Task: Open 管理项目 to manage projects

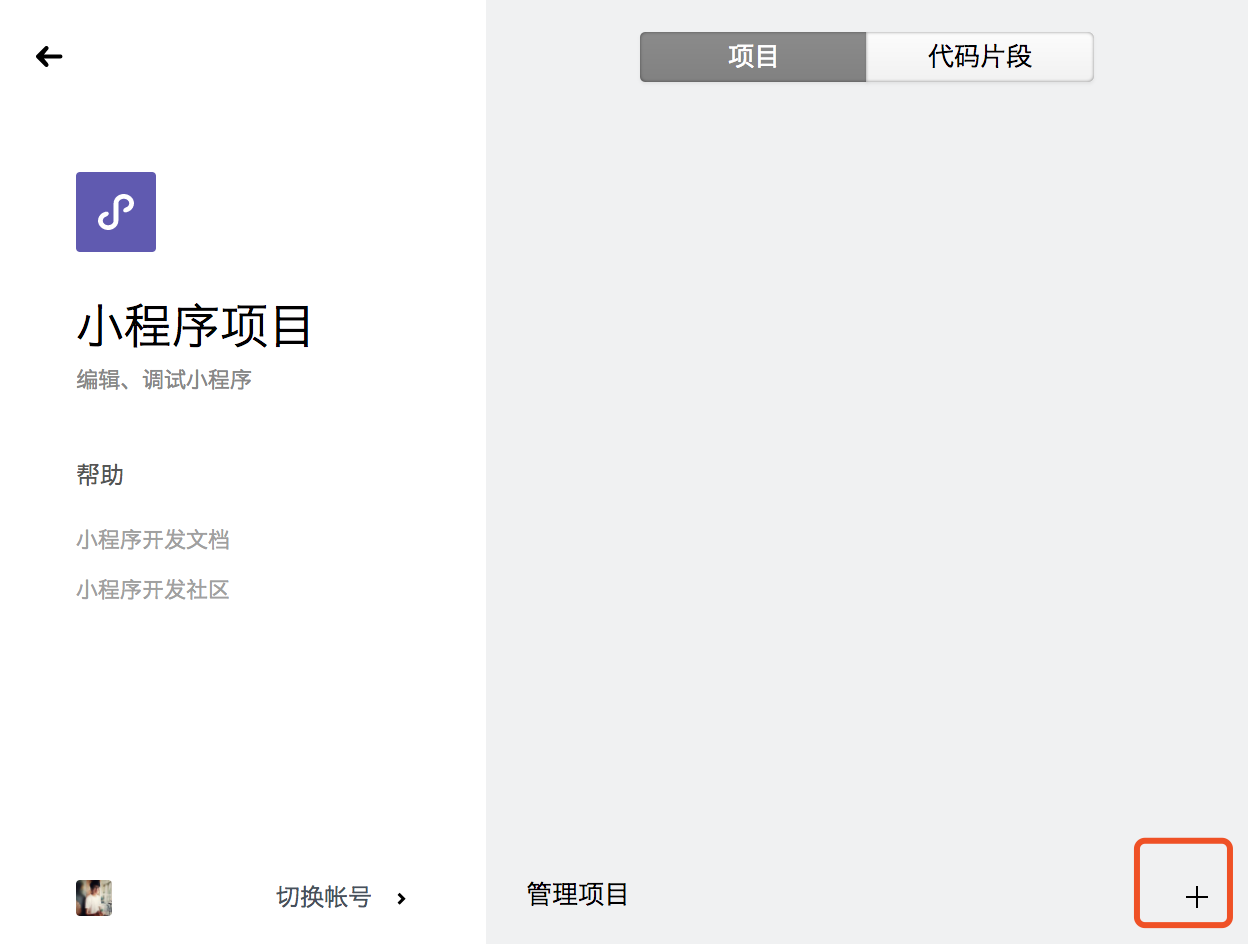Action: (x=577, y=894)
